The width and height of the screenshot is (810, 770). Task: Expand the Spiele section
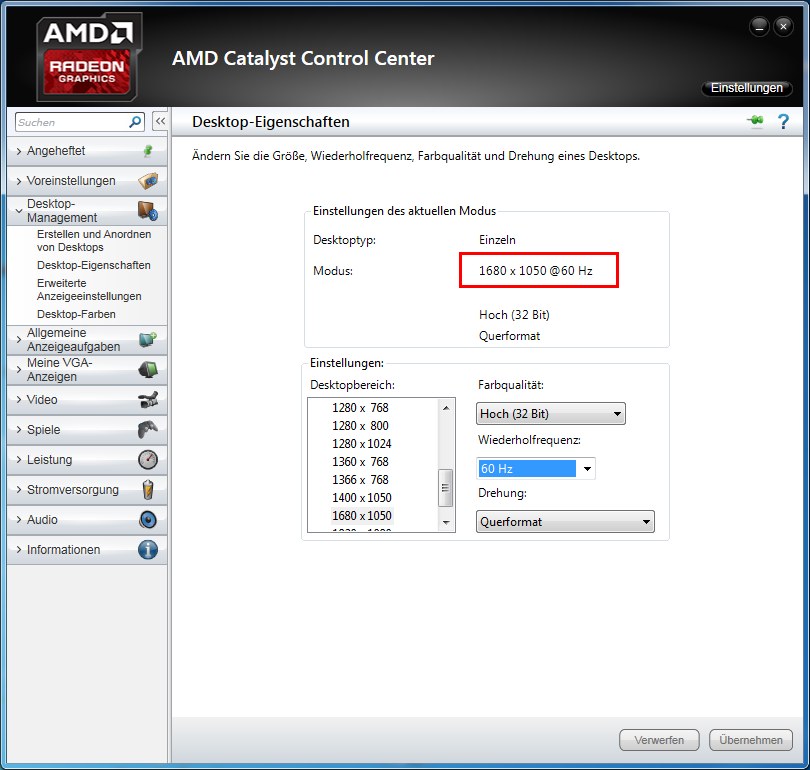tap(19, 429)
